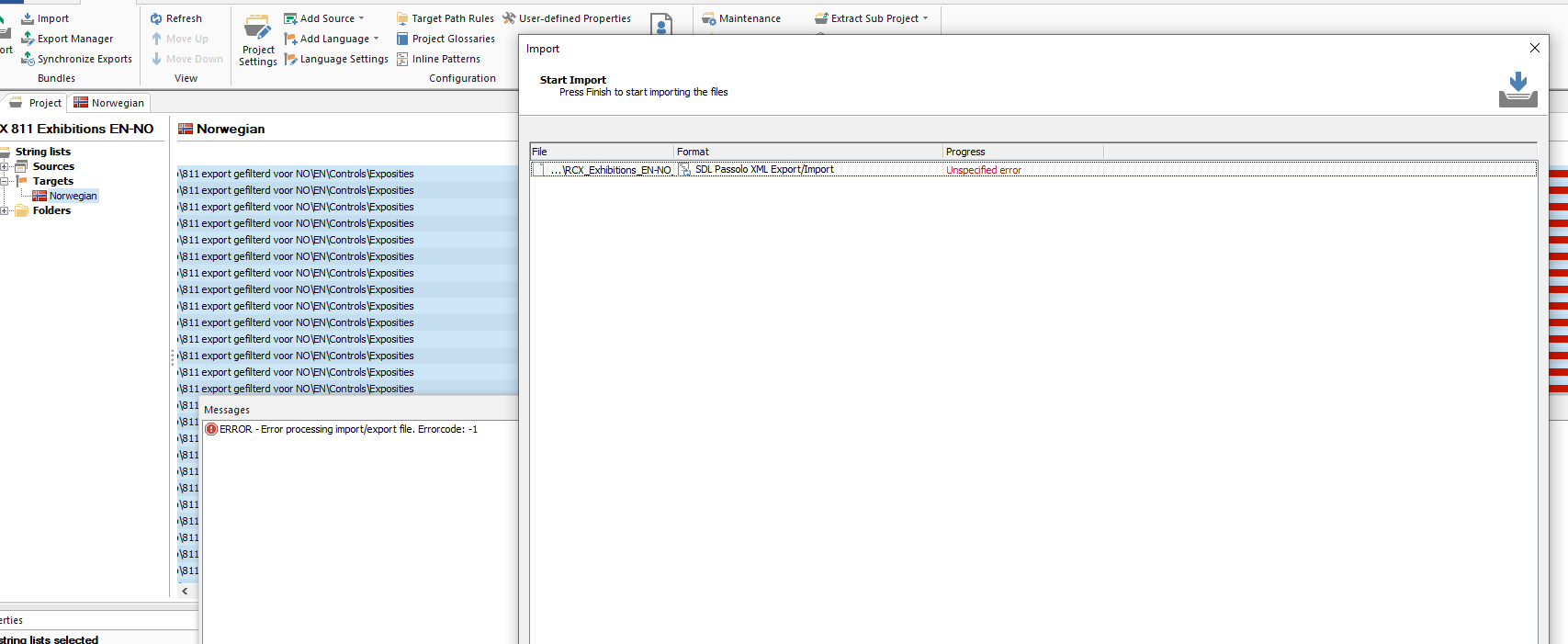Click the Messages panel title
Viewport: 1568px width, 644px height.
pyautogui.click(x=227, y=410)
